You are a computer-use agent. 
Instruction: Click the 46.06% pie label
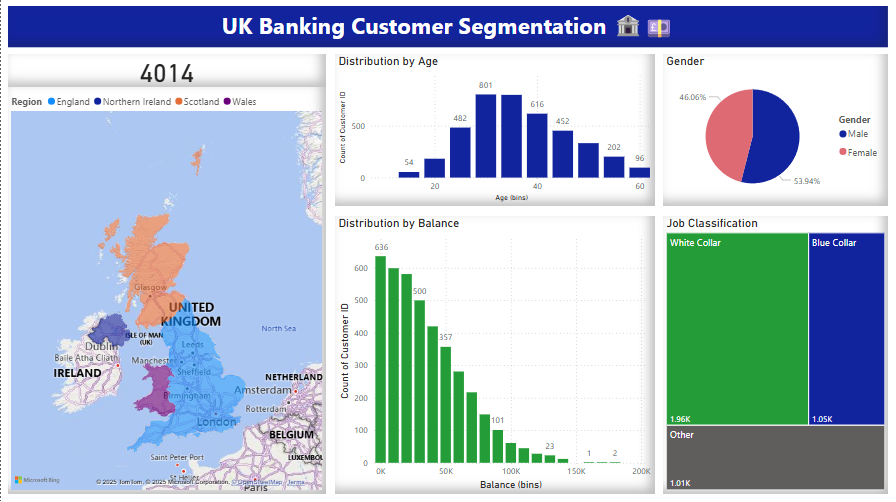[693, 97]
